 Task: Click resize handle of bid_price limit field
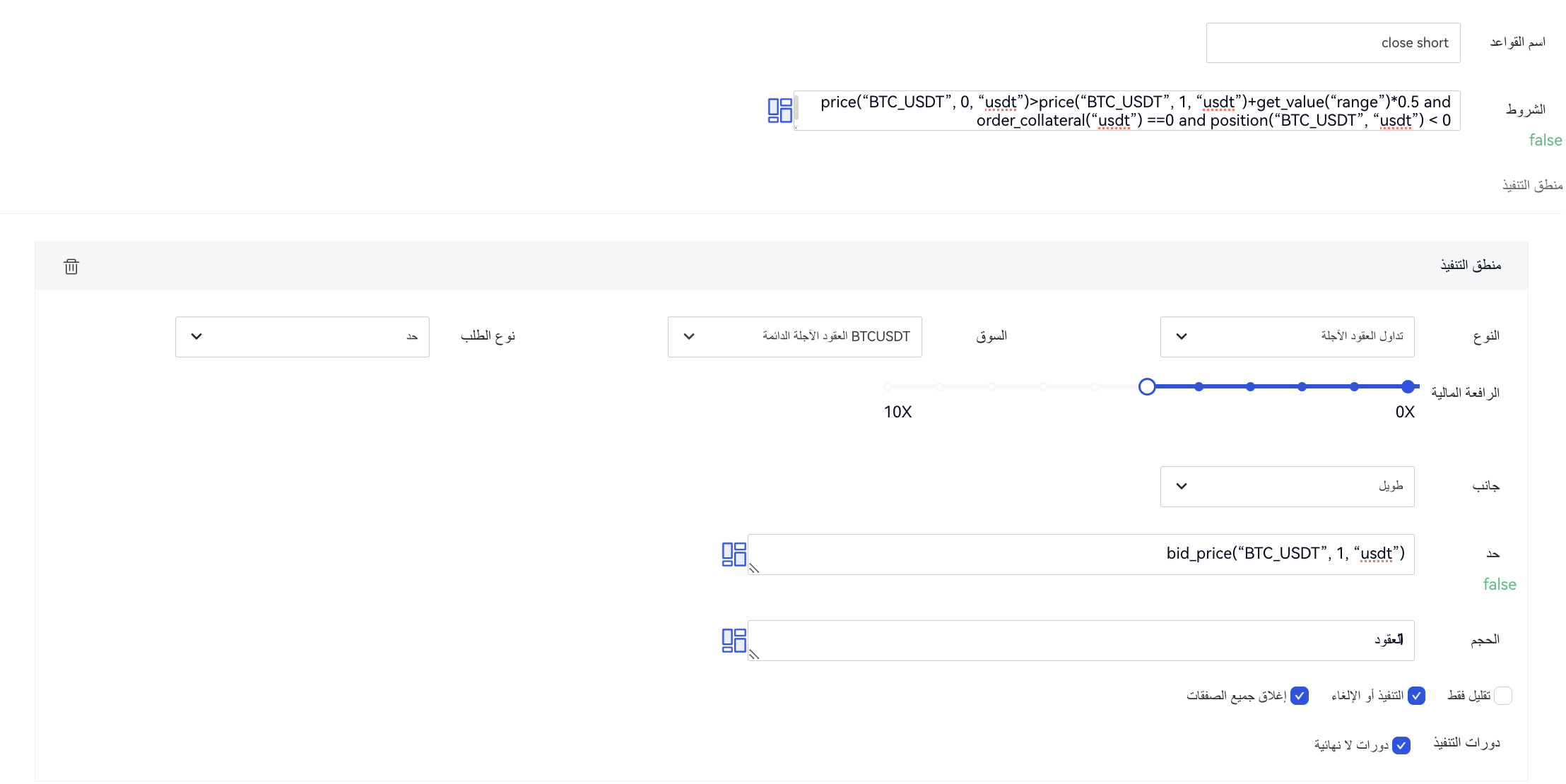tap(754, 569)
